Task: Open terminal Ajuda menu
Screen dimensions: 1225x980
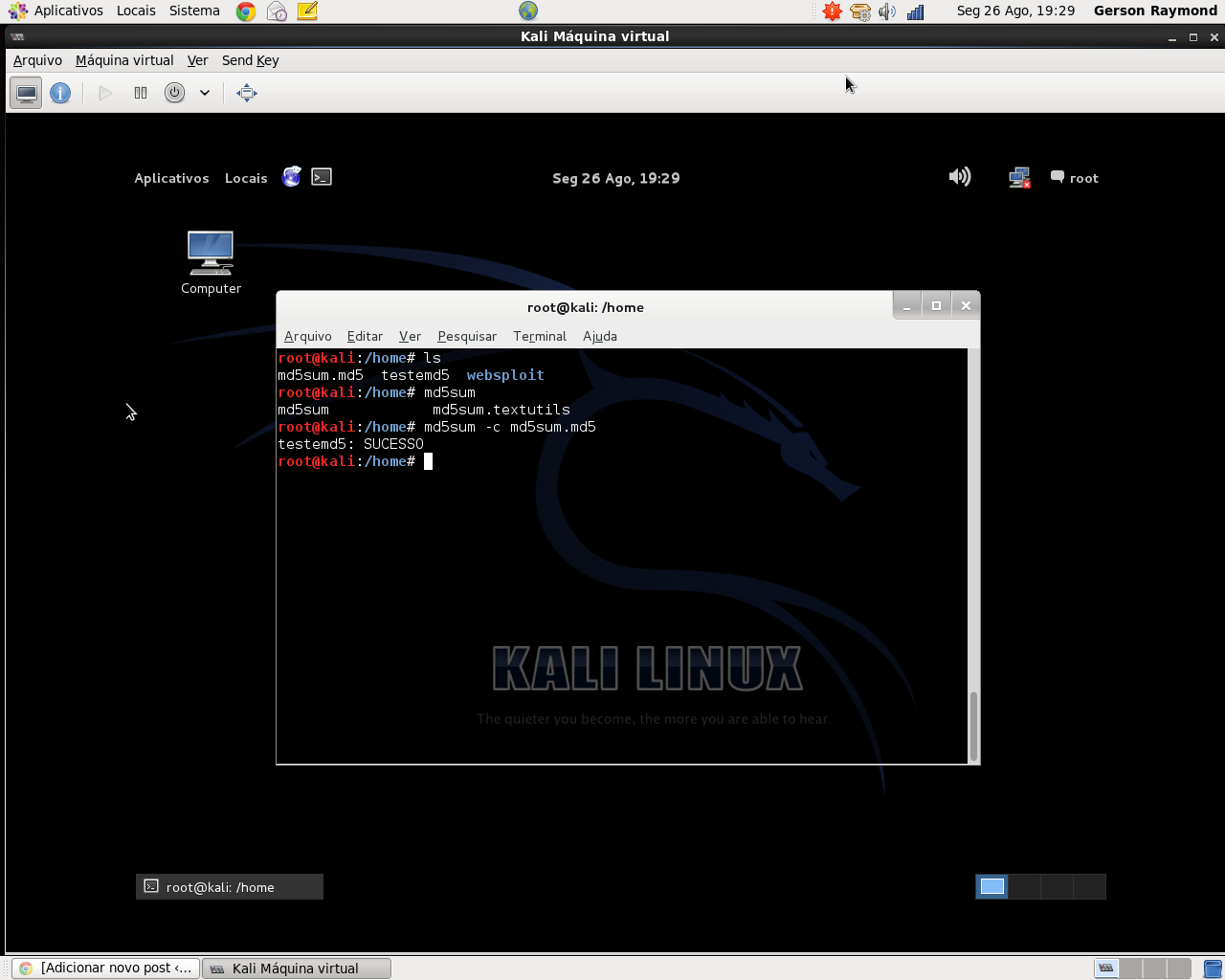Action: click(x=600, y=336)
